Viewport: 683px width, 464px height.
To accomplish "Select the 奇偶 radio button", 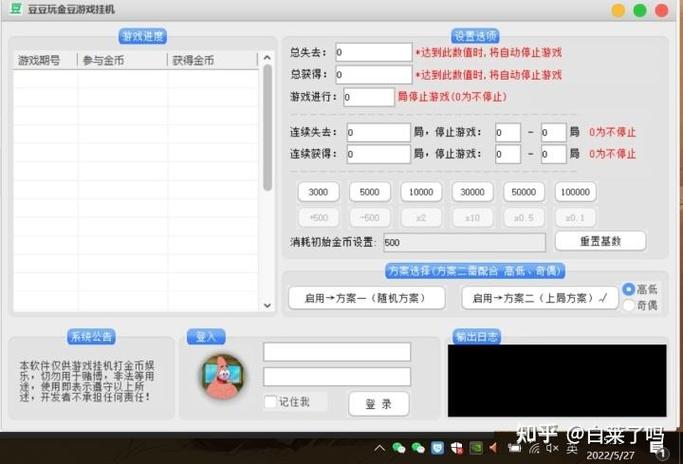I will tap(629, 305).
